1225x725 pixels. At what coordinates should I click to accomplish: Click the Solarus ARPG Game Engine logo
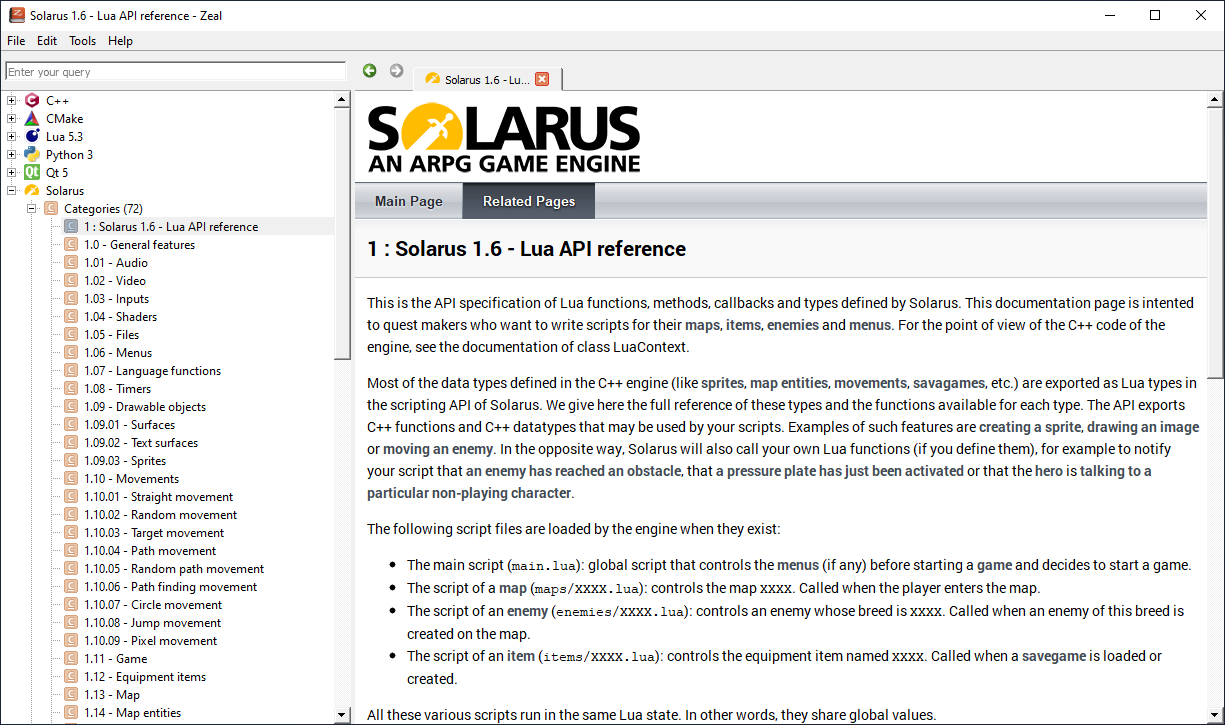(504, 137)
